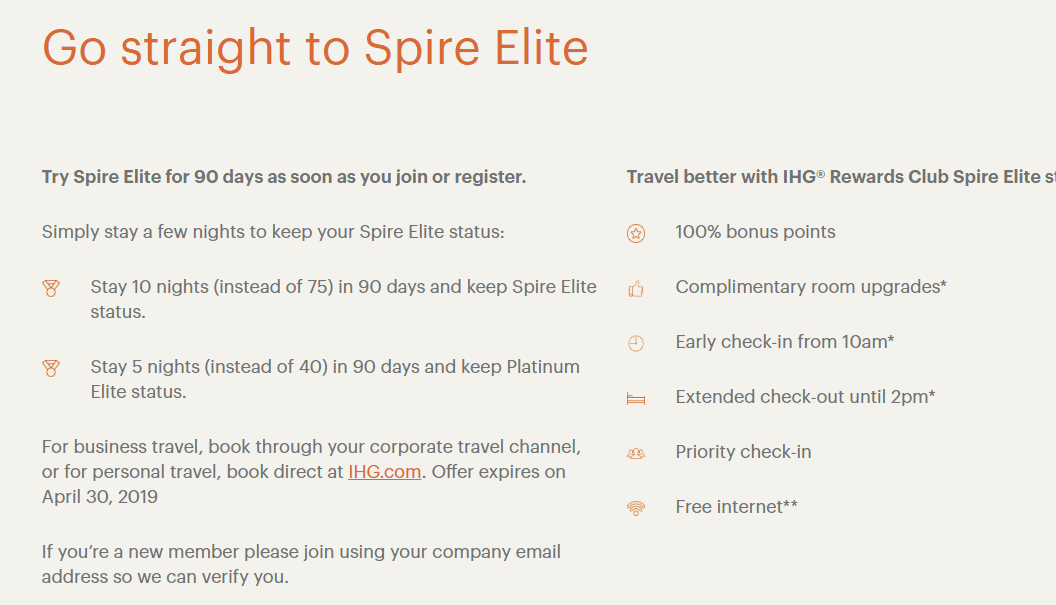The height and width of the screenshot is (605, 1056).
Task: Click the medal icon beside Stay 10 nights
Action: pyautogui.click(x=51, y=288)
